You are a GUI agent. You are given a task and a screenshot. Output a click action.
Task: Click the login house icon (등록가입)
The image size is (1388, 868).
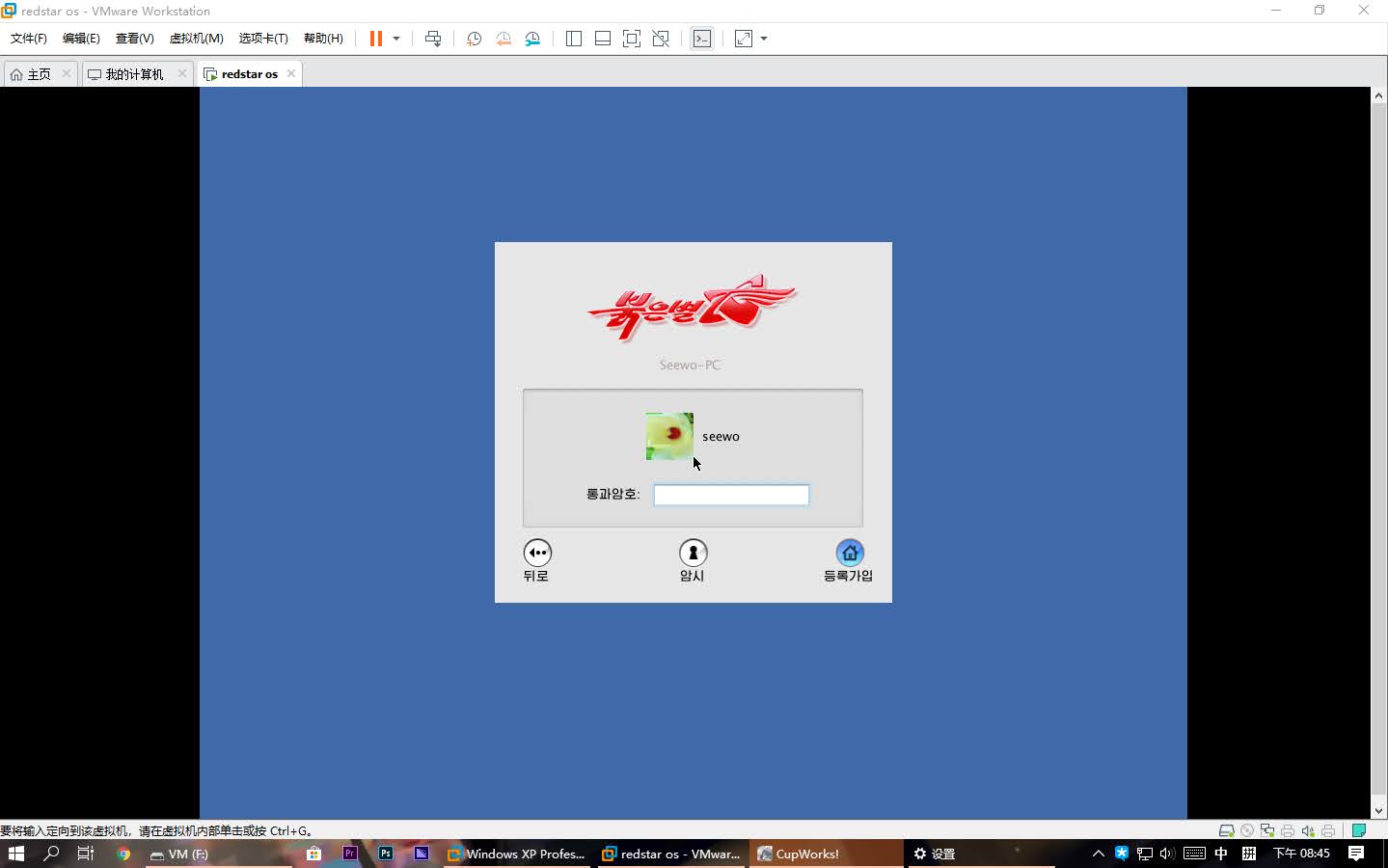(849, 553)
